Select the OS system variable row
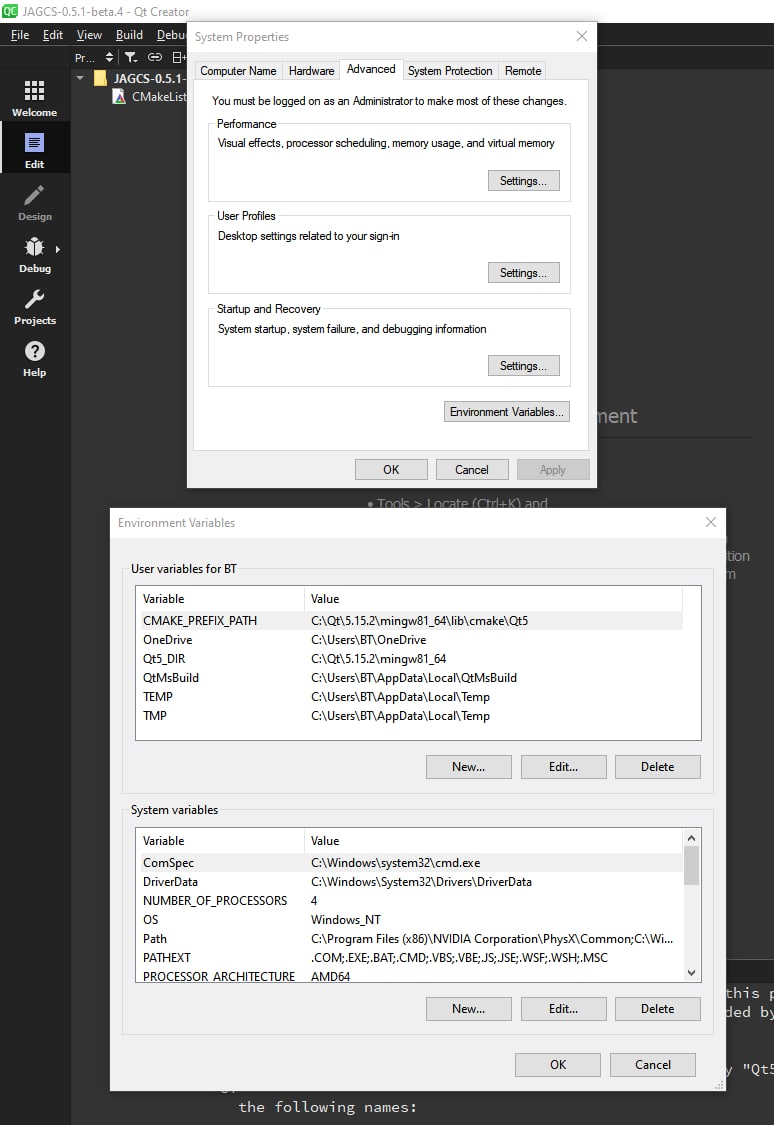Viewport: 774px width, 1125px height. (409, 920)
